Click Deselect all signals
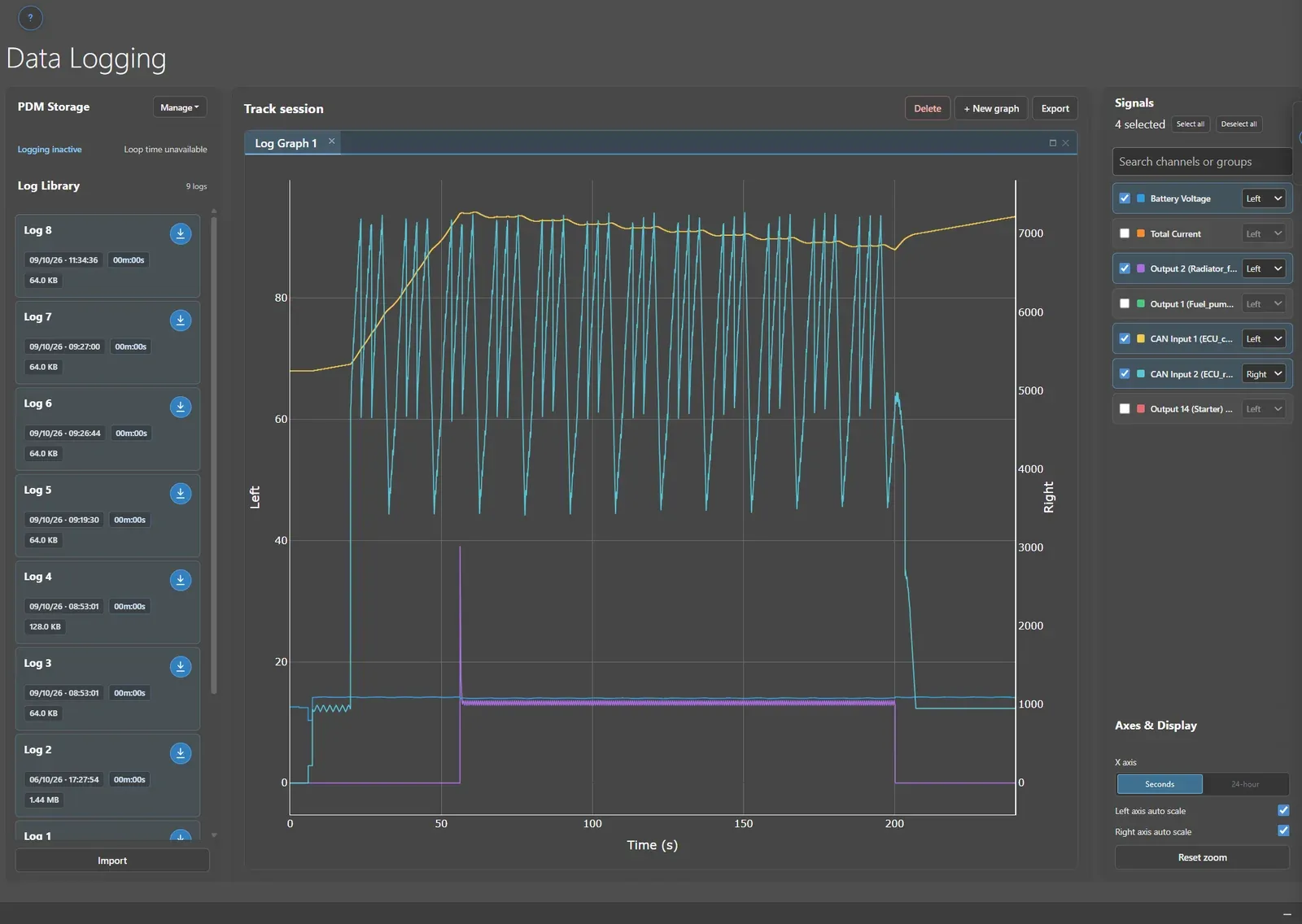 1239,124
